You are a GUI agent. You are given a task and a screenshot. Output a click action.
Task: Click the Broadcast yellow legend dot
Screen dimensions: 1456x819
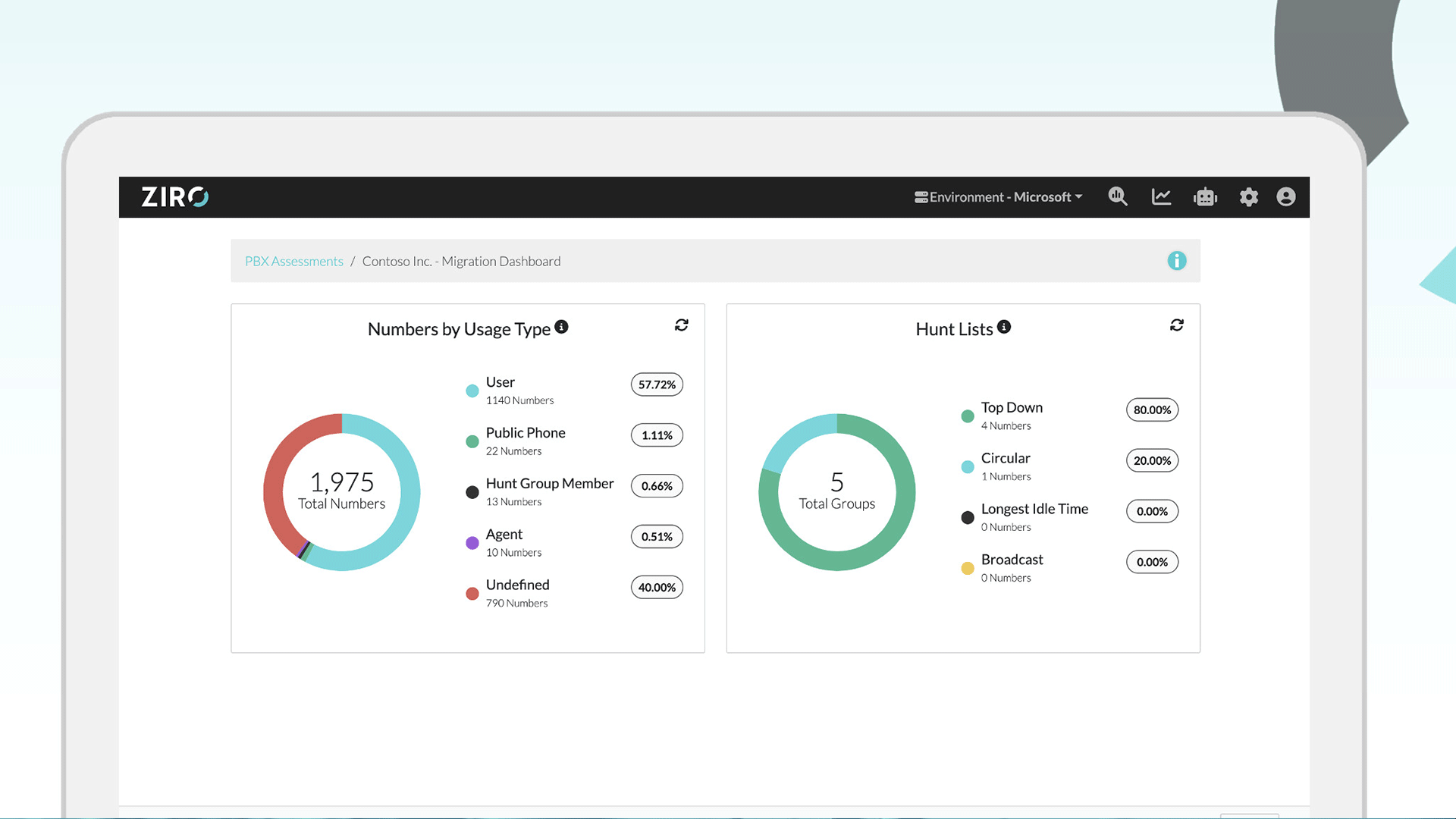coord(968,569)
